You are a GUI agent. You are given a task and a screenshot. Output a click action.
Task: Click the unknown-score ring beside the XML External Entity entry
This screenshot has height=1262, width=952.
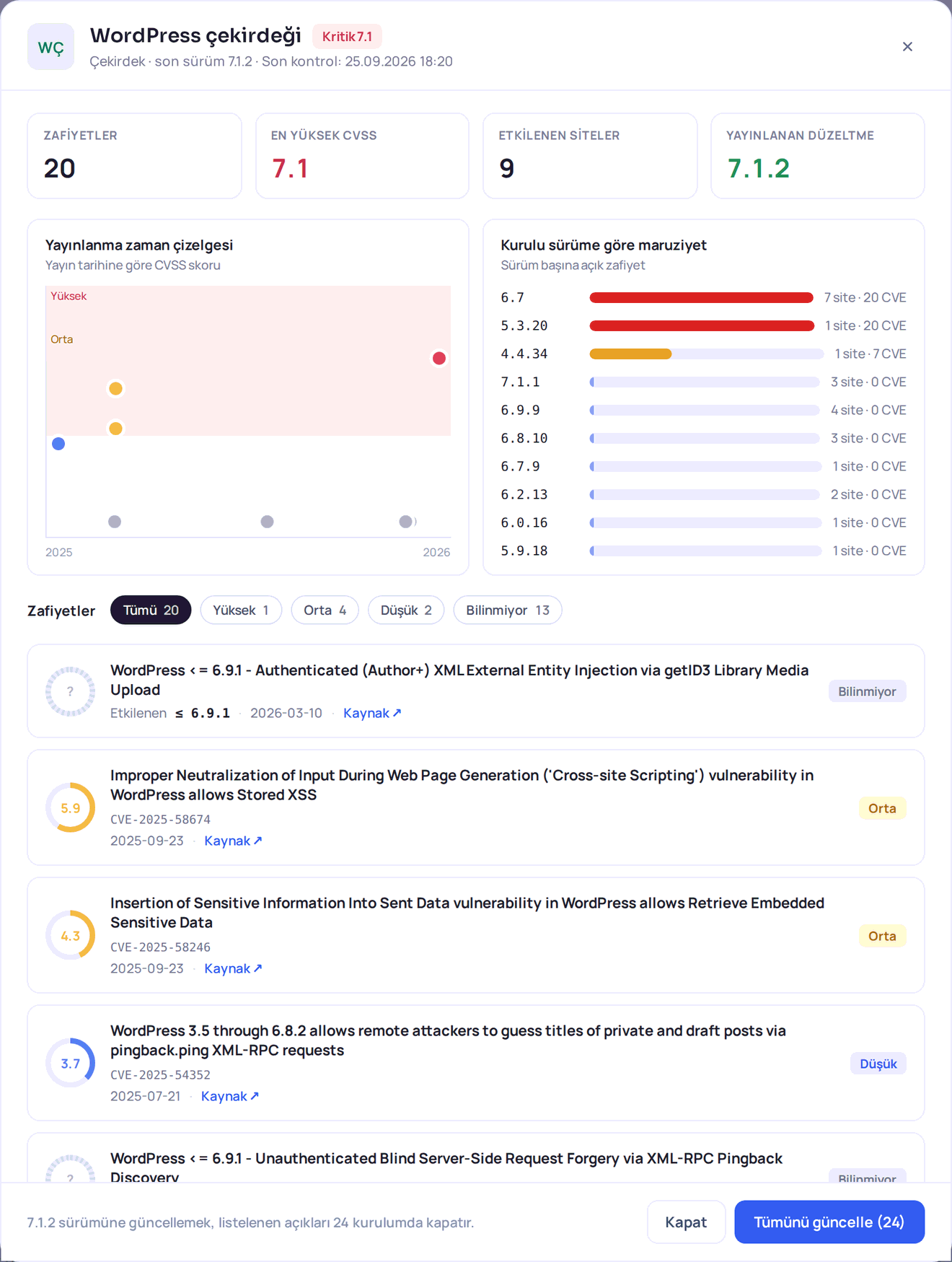coord(70,691)
